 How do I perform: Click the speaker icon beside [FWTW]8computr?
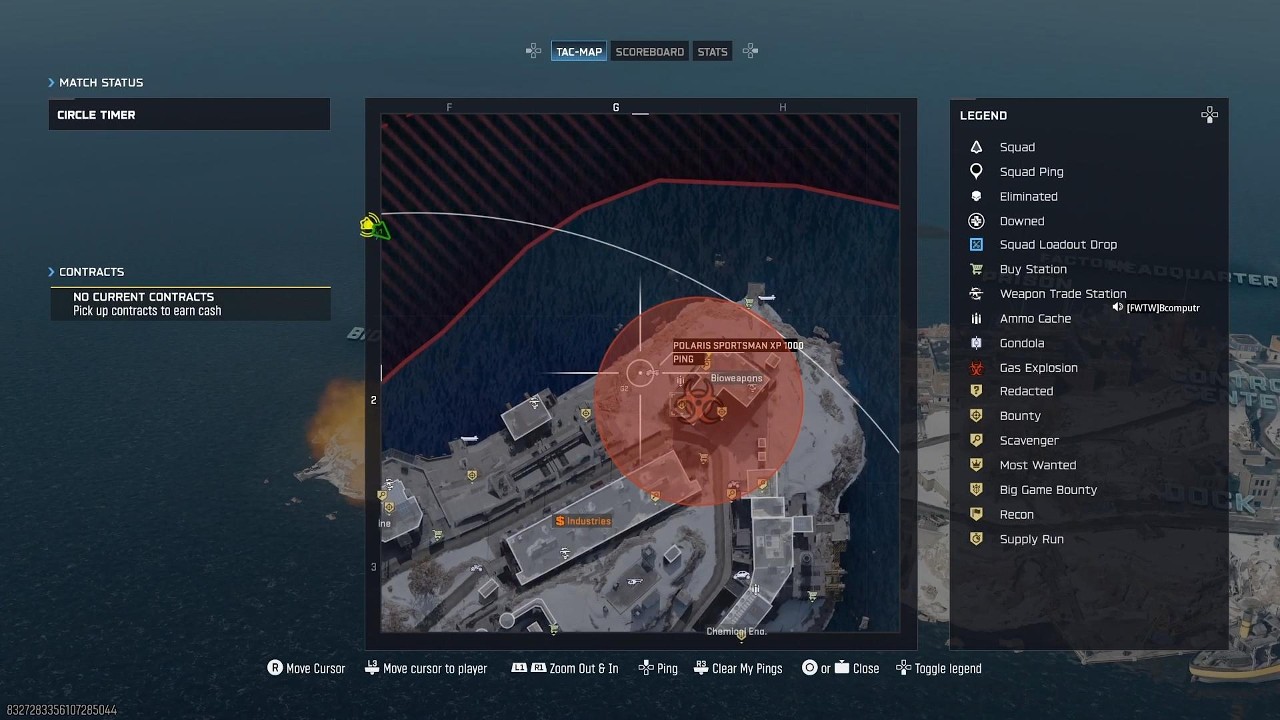(1118, 308)
